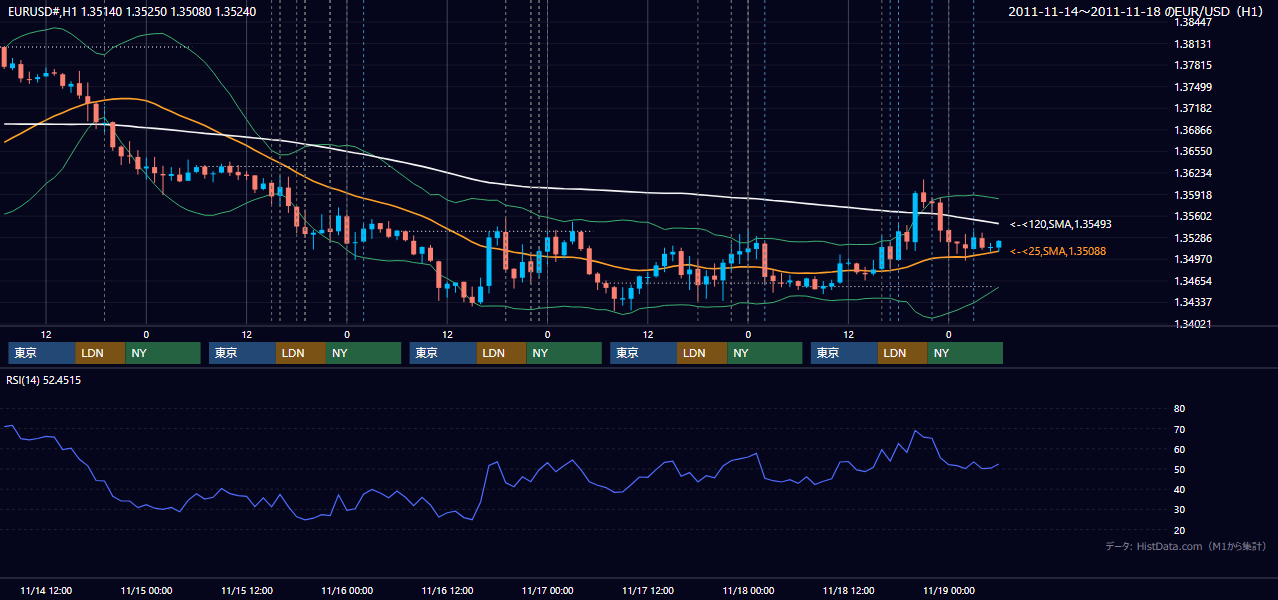Select the 11/18 NY session block
The height and width of the screenshot is (600, 1278).
point(965,353)
